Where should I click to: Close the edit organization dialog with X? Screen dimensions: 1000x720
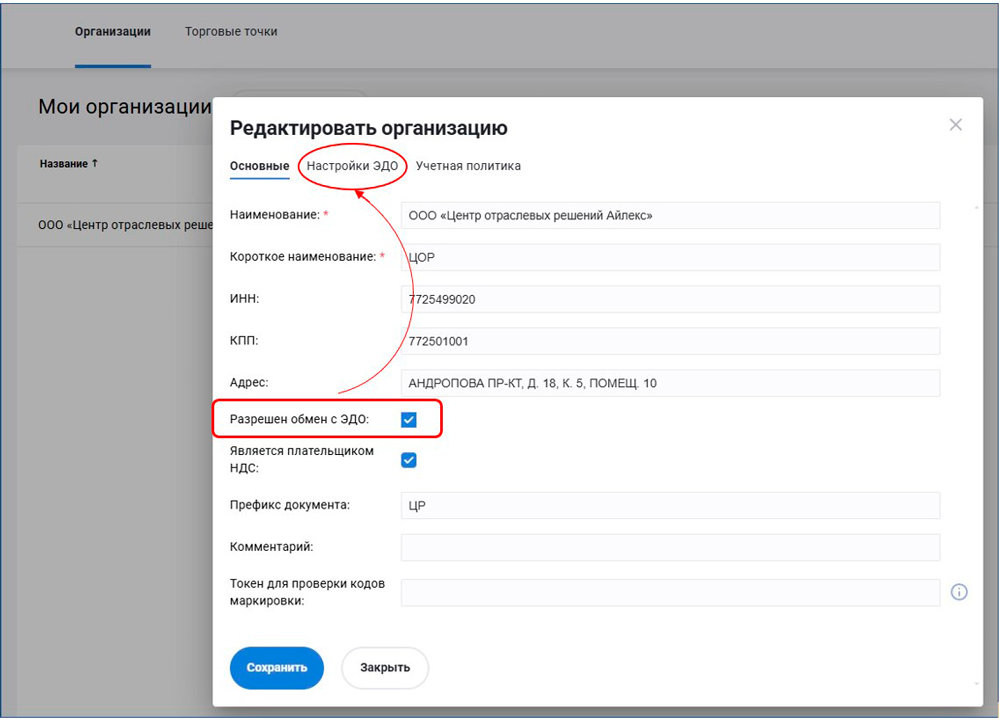(955, 125)
